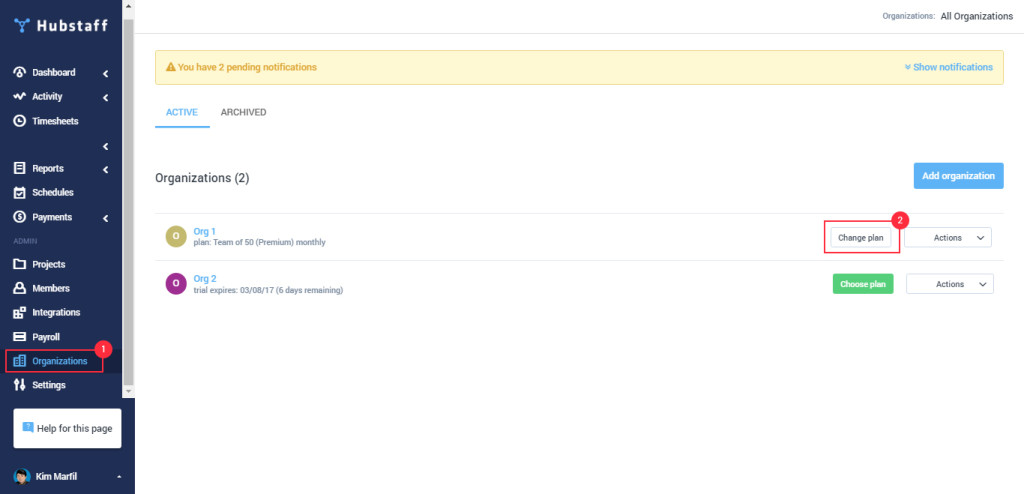Click the Projects folder icon
The width and height of the screenshot is (1024, 494).
[x=20, y=265]
